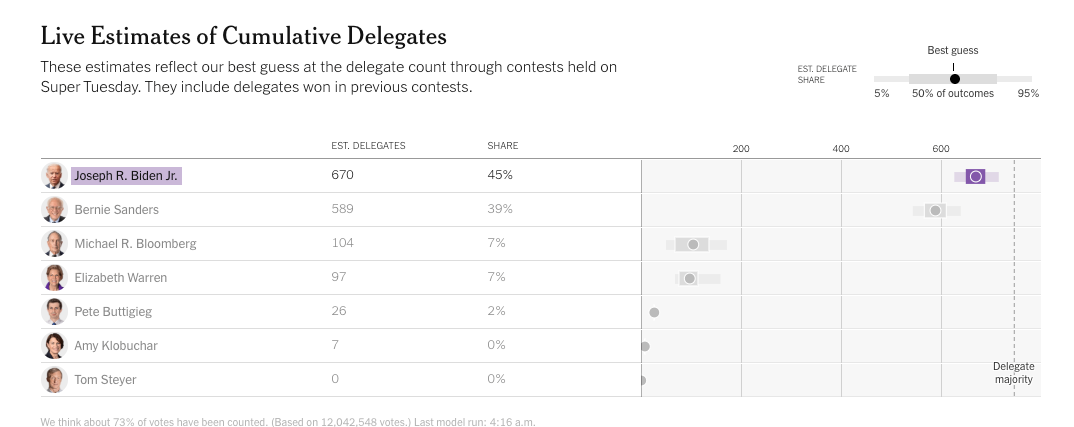Click Elizabeth Warren's portrait photo
Screen dimensions: 1074x427
click(x=53, y=278)
